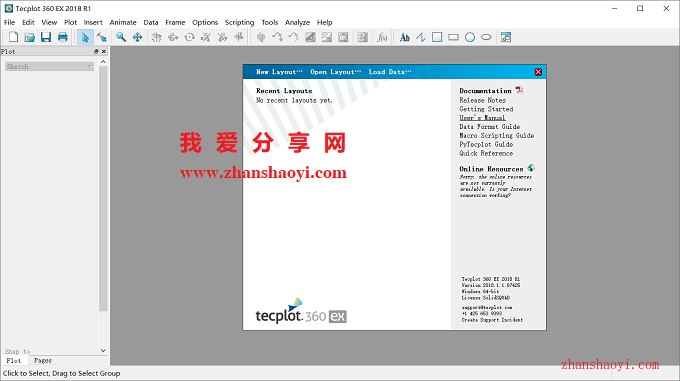This screenshot has width=680, height=381.
Task: Open the Tools menu
Action: coord(269,23)
